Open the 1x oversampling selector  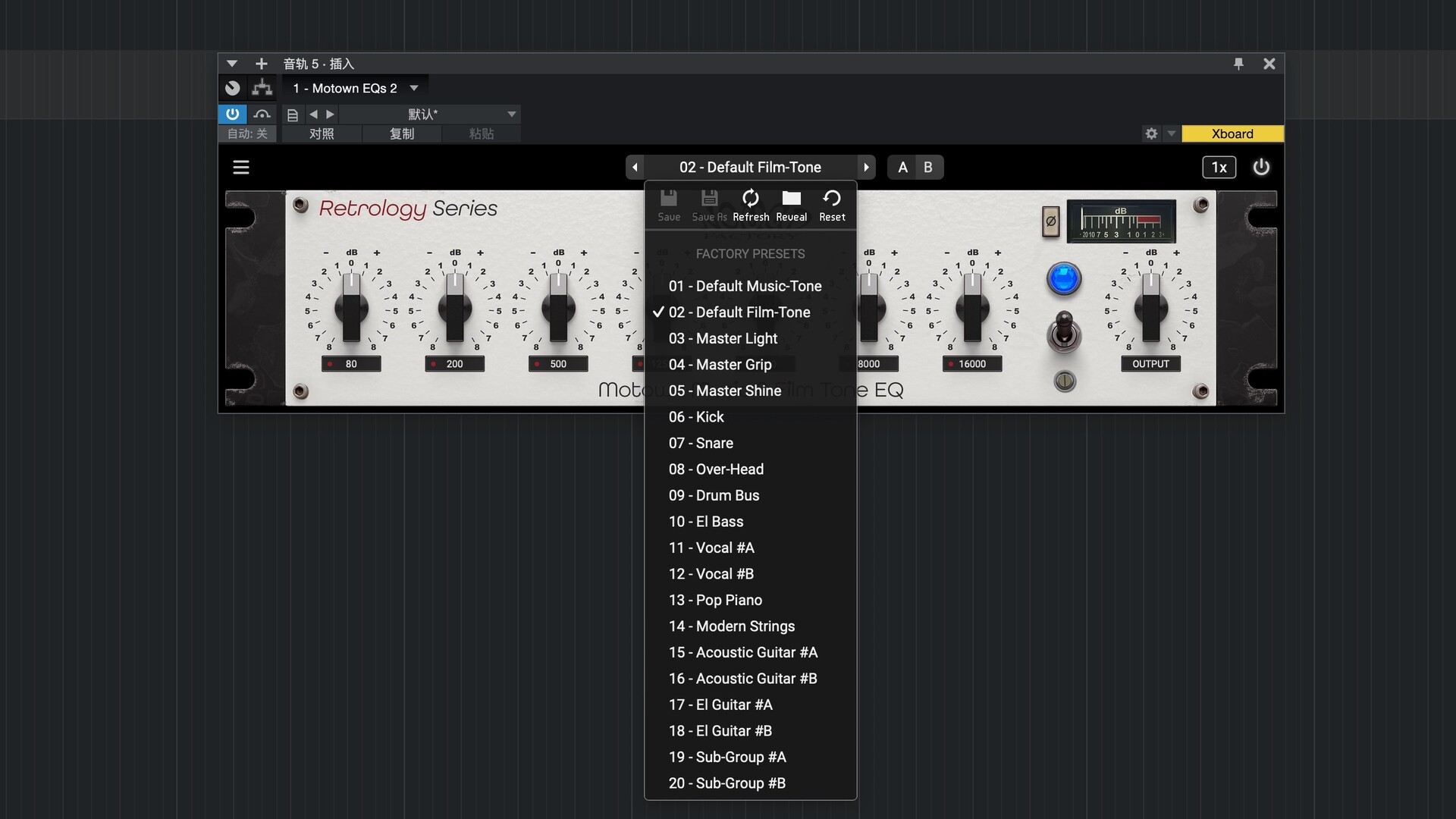tap(1219, 167)
